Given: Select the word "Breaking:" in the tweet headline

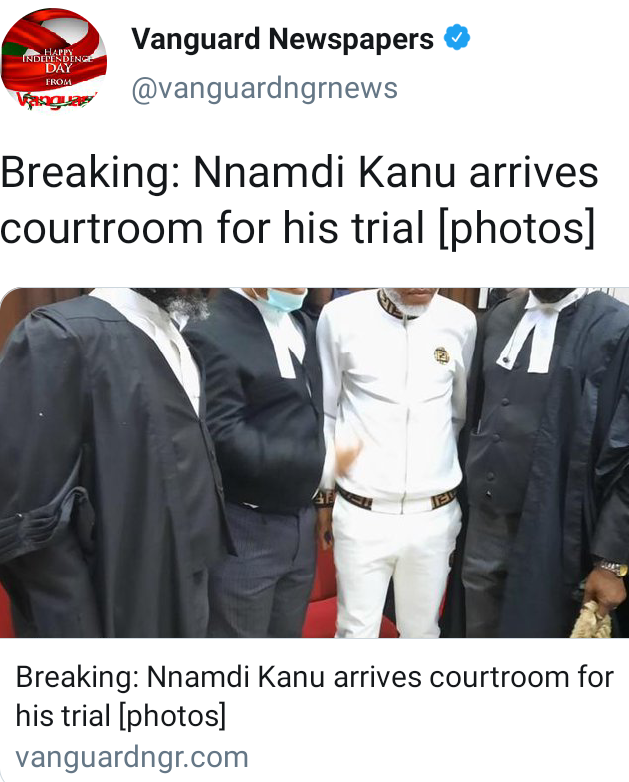Looking at the screenshot, I should coord(90,174).
